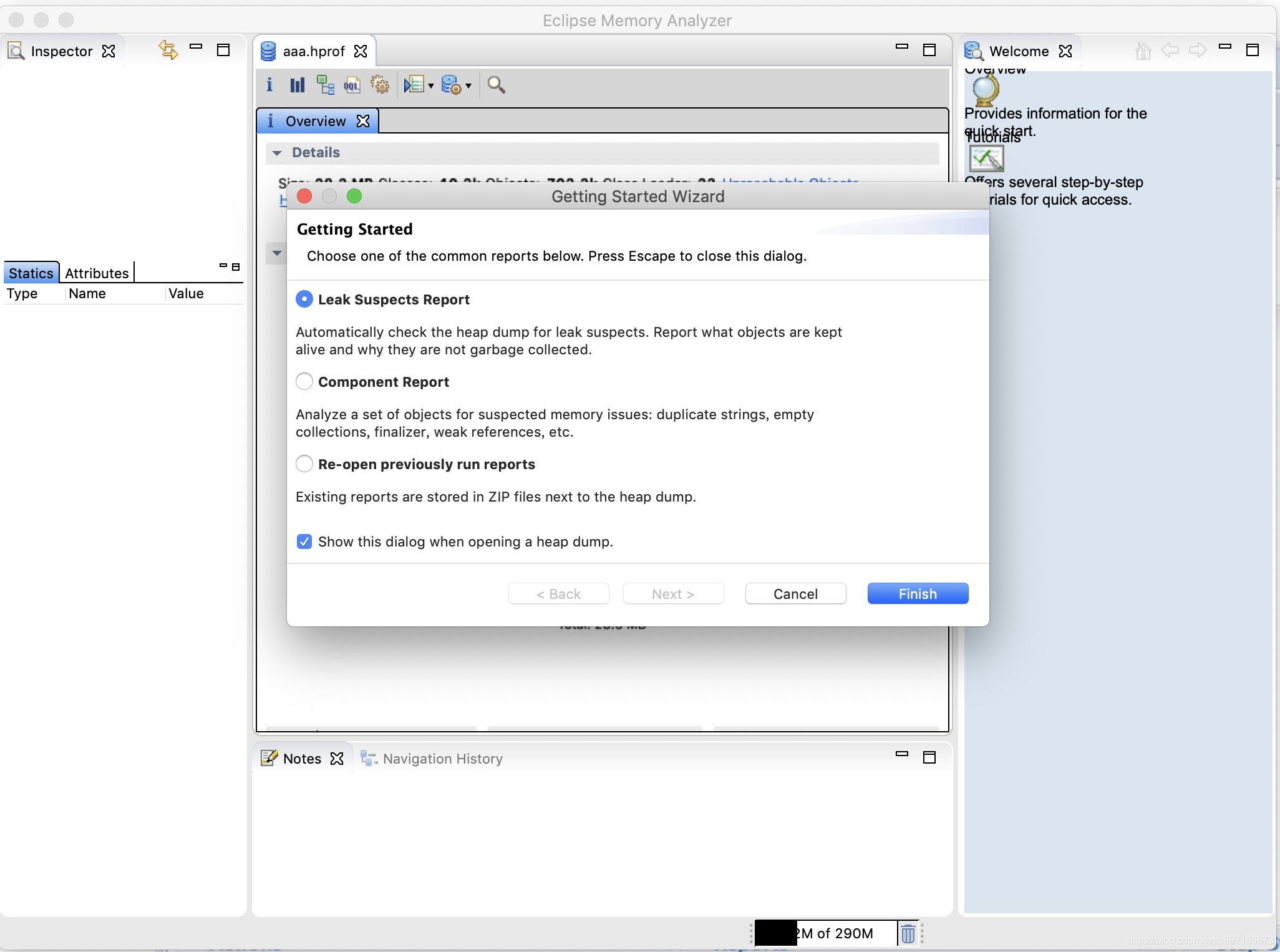Click the Welcome Overview globe icon
This screenshot has height=952, width=1280.
pos(986,90)
